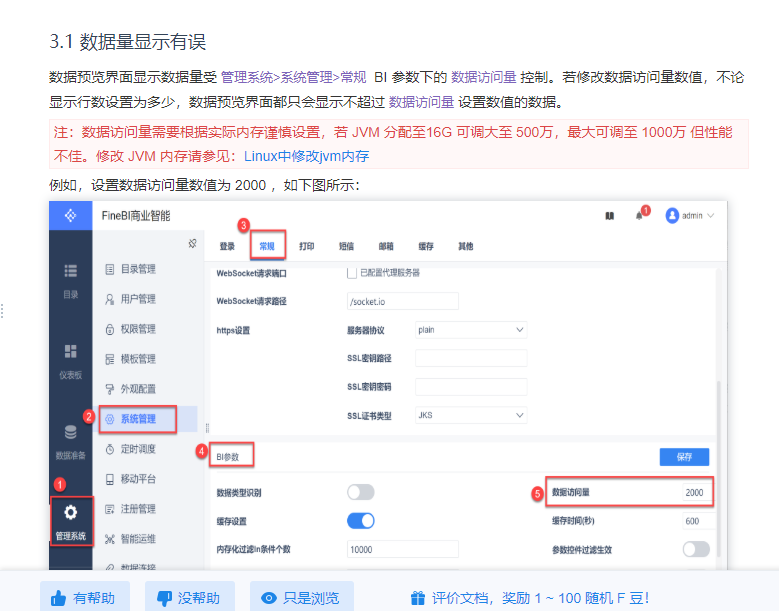The height and width of the screenshot is (611, 779).
Task: Click the FineBI logo icon
Action: (71, 216)
